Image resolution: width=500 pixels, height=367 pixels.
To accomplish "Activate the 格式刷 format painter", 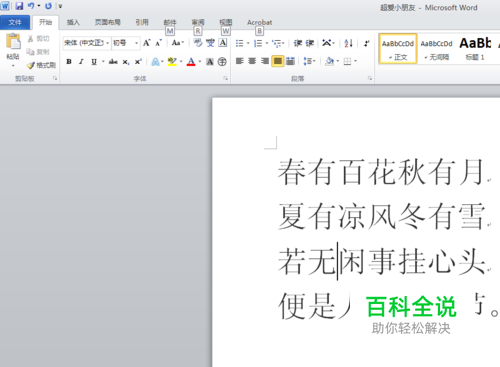I will [x=41, y=65].
